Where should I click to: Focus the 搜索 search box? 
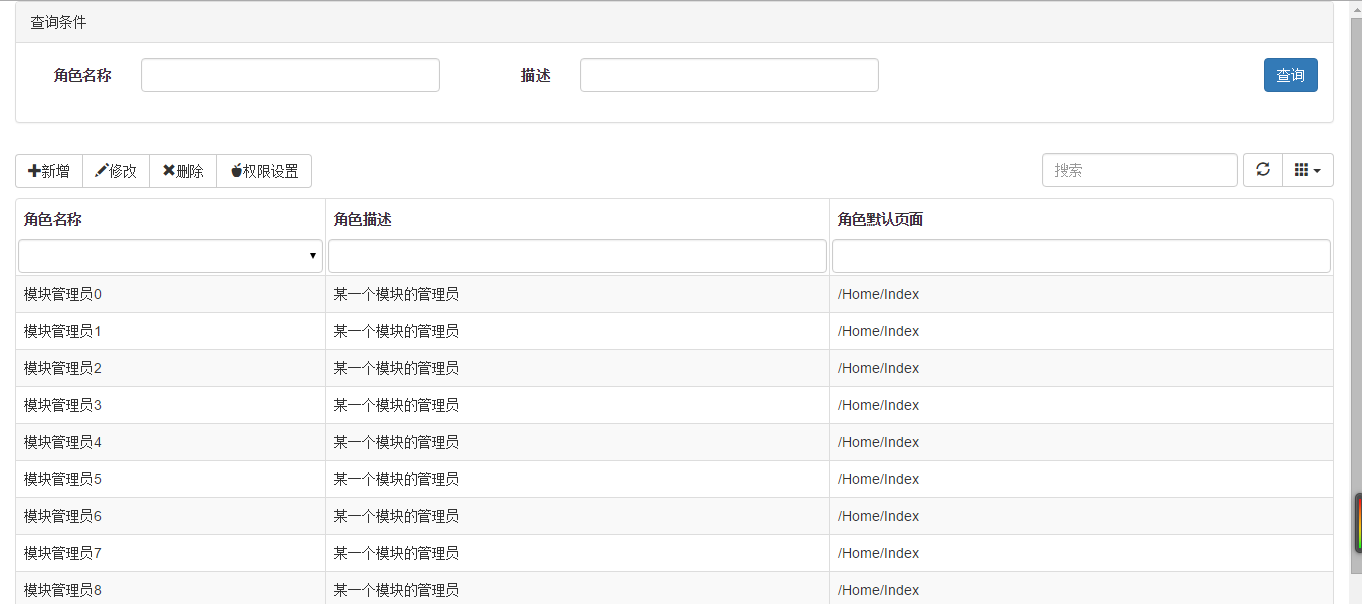click(x=1140, y=170)
